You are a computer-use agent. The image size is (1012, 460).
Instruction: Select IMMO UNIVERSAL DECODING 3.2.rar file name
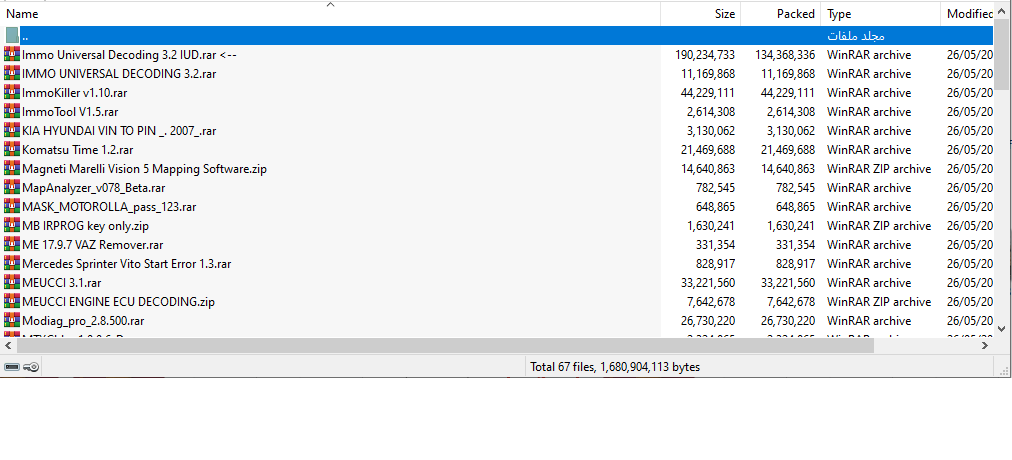click(x=119, y=74)
